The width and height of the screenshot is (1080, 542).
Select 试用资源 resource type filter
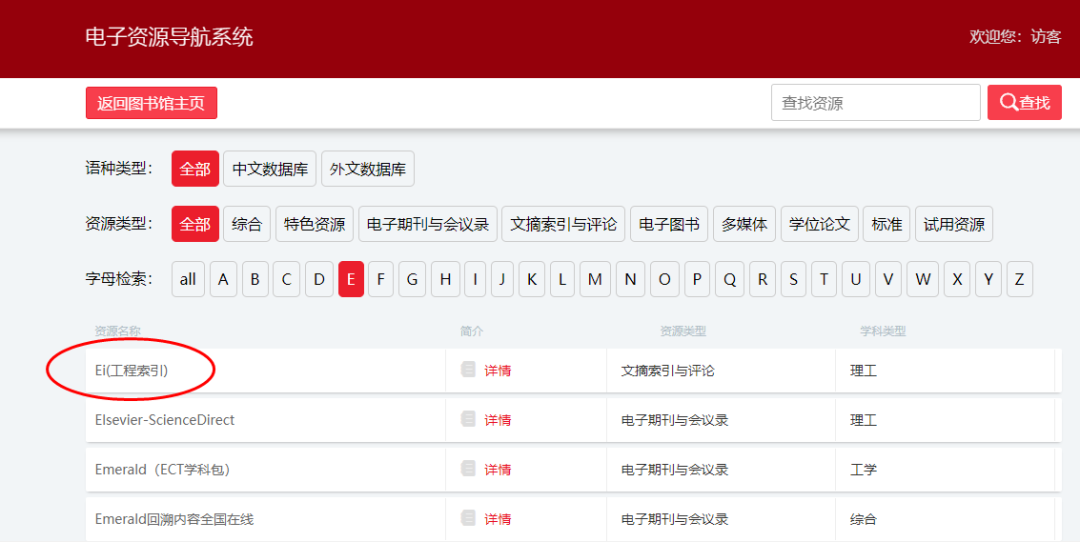pos(954,224)
